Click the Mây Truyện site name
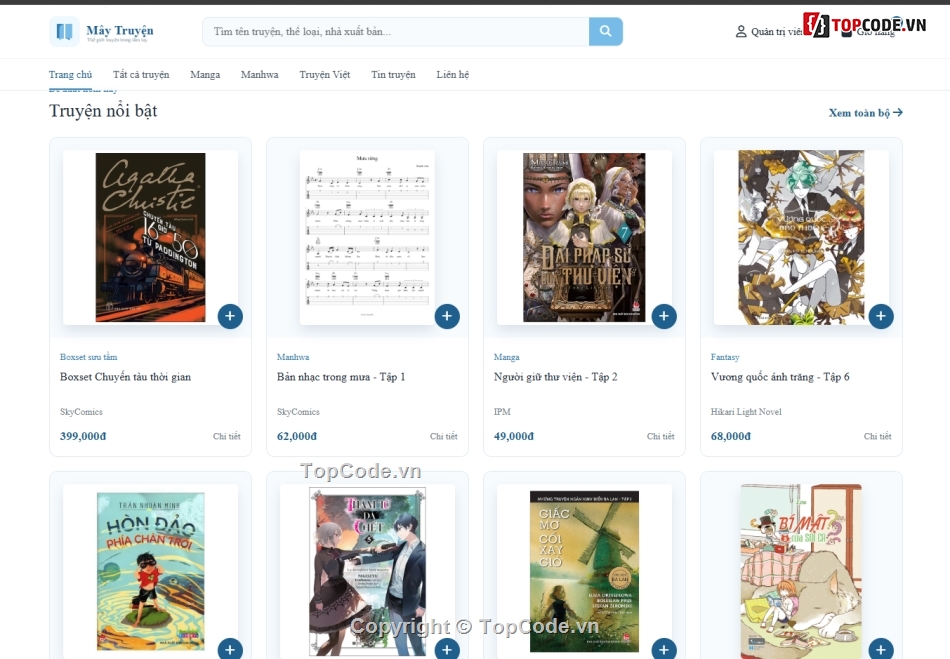The width and height of the screenshot is (950, 659). 120,30
